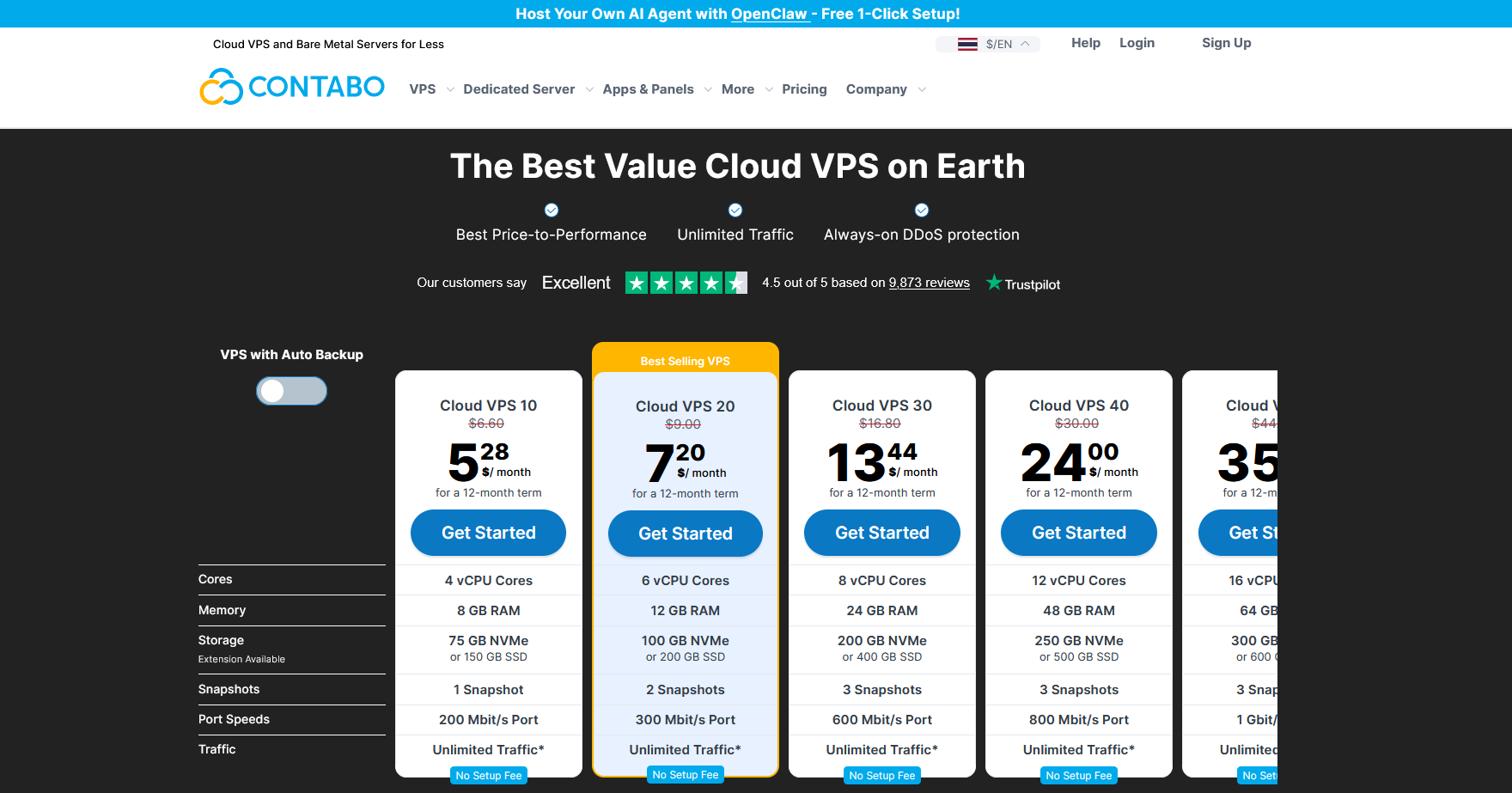This screenshot has width=1512, height=793.
Task: Click the Storage row label
Action: click(221, 640)
